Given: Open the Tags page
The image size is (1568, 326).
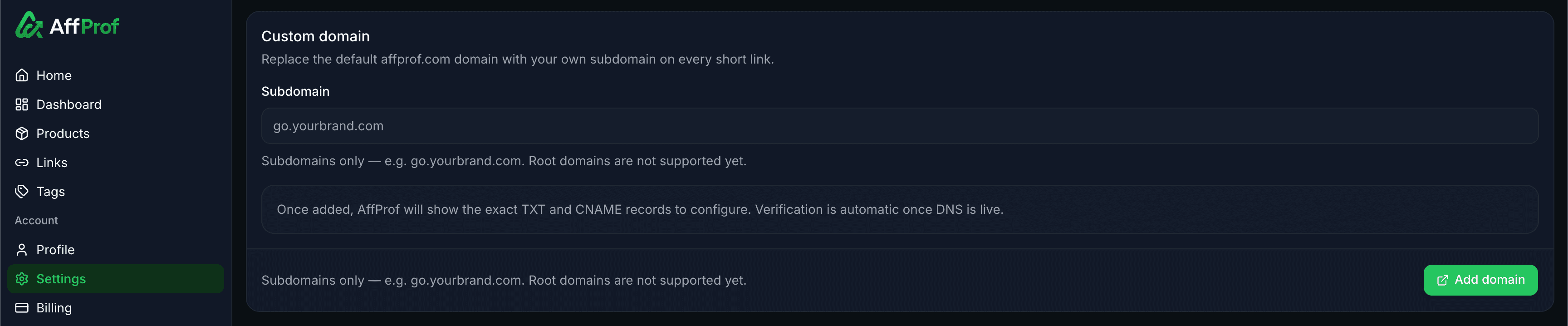Looking at the screenshot, I should (x=51, y=191).
